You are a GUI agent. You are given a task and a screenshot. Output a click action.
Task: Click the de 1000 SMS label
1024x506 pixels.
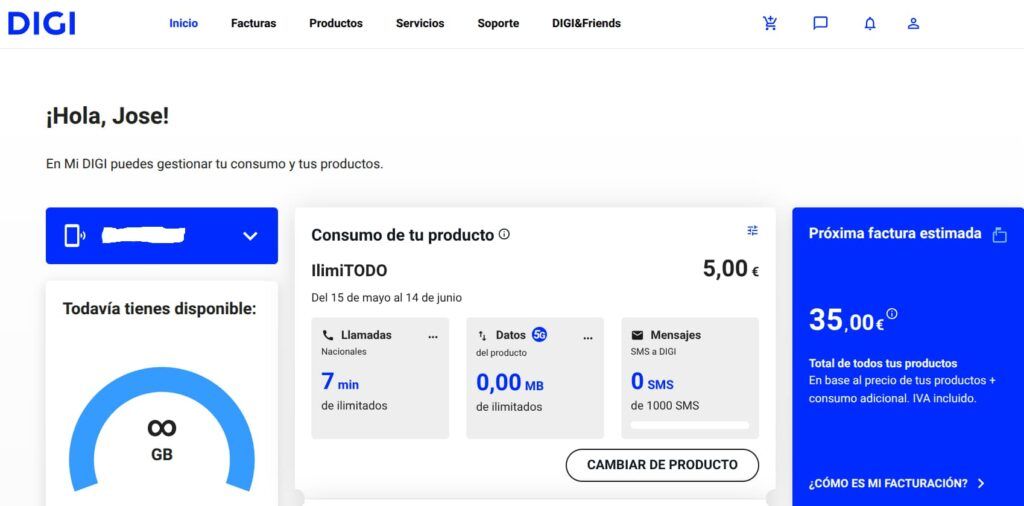click(x=665, y=405)
